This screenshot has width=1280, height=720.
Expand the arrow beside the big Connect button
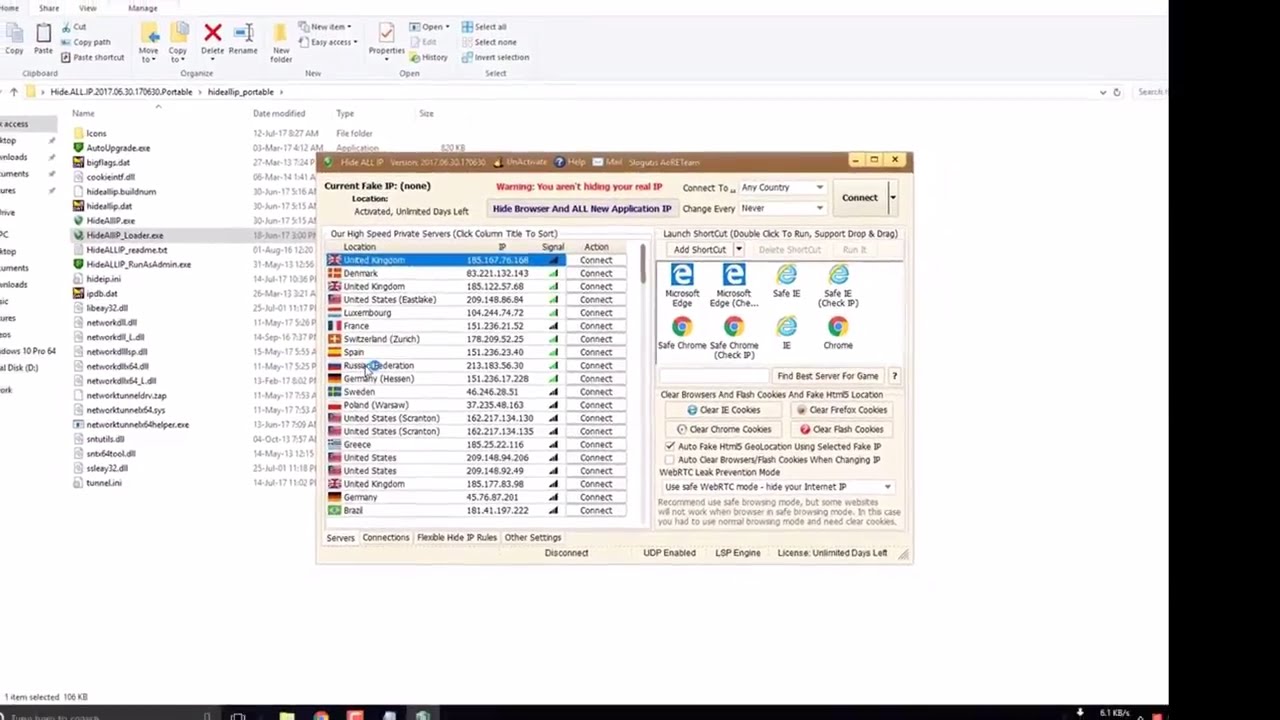coord(893,197)
